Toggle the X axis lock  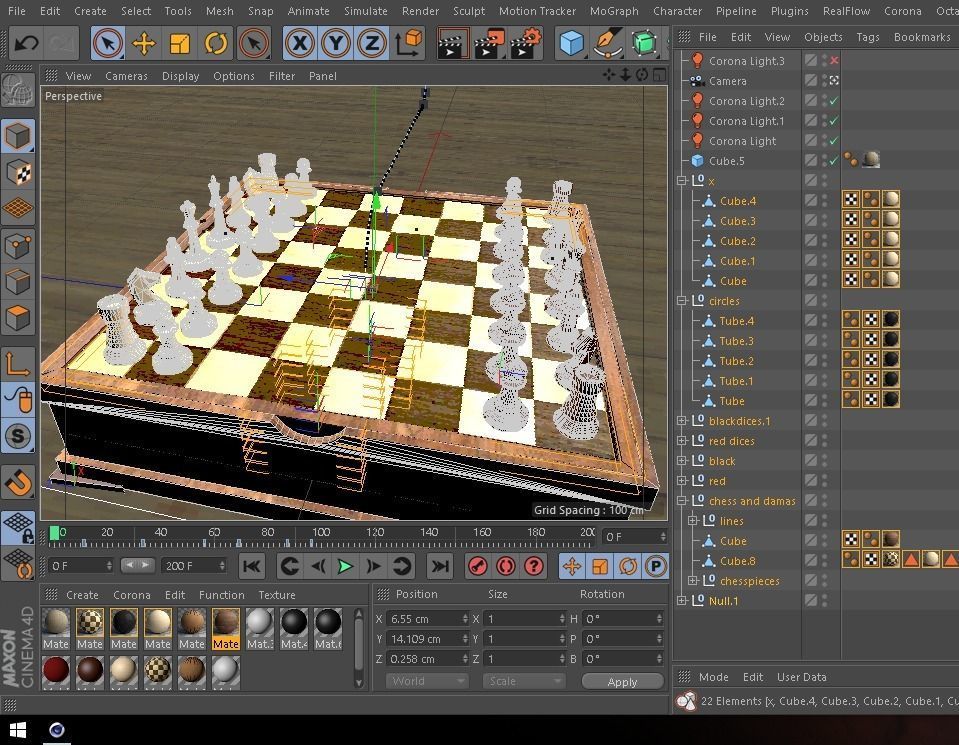click(x=300, y=43)
